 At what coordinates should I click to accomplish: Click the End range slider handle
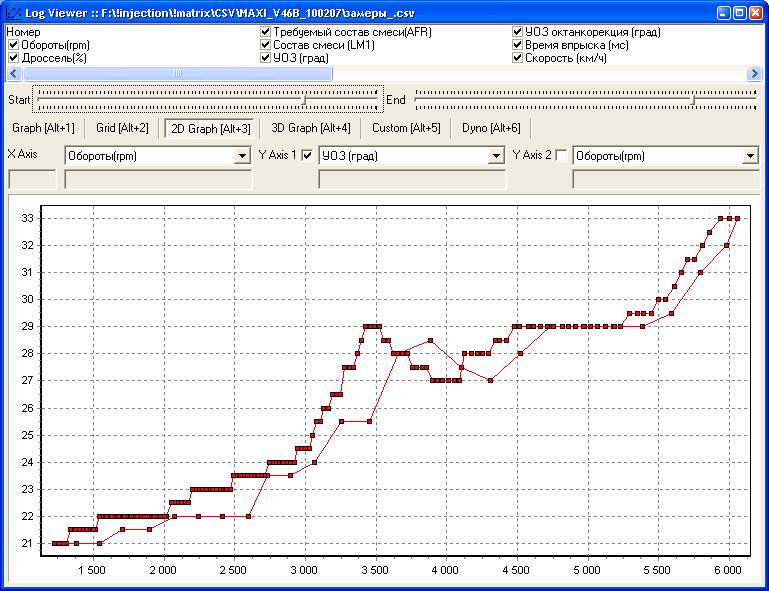click(x=694, y=99)
